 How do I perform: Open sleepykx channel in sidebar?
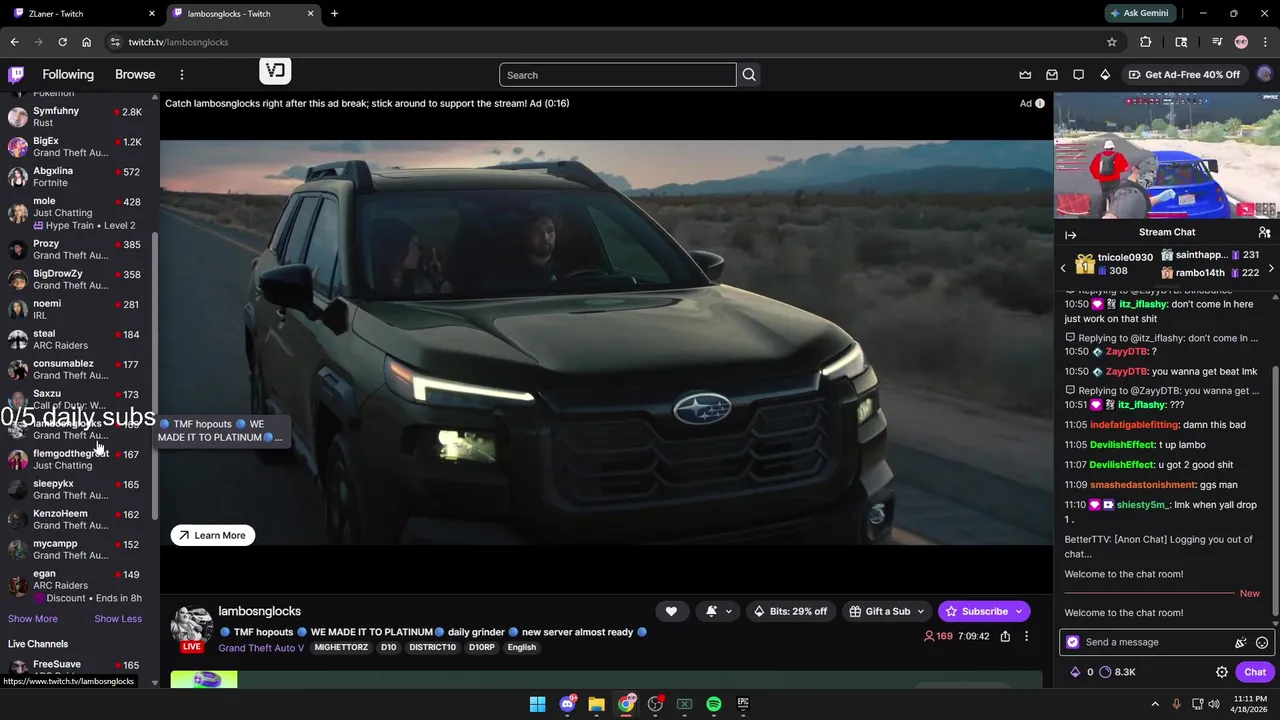[x=78, y=490]
